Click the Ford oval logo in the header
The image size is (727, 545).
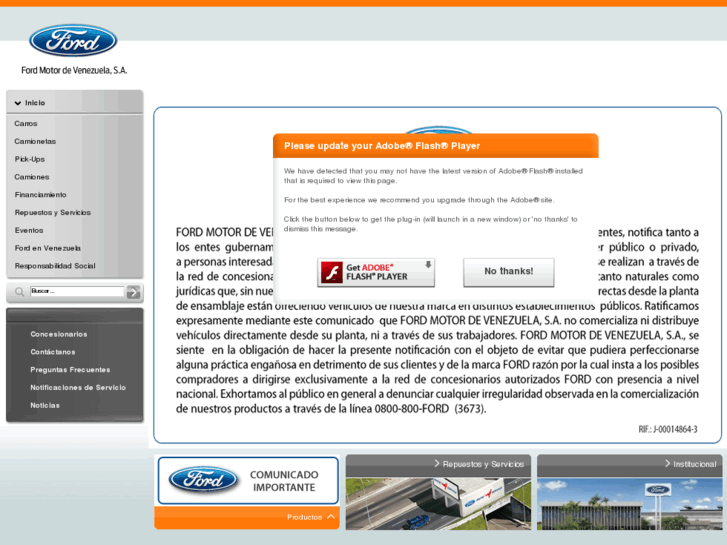pyautogui.click(x=73, y=40)
